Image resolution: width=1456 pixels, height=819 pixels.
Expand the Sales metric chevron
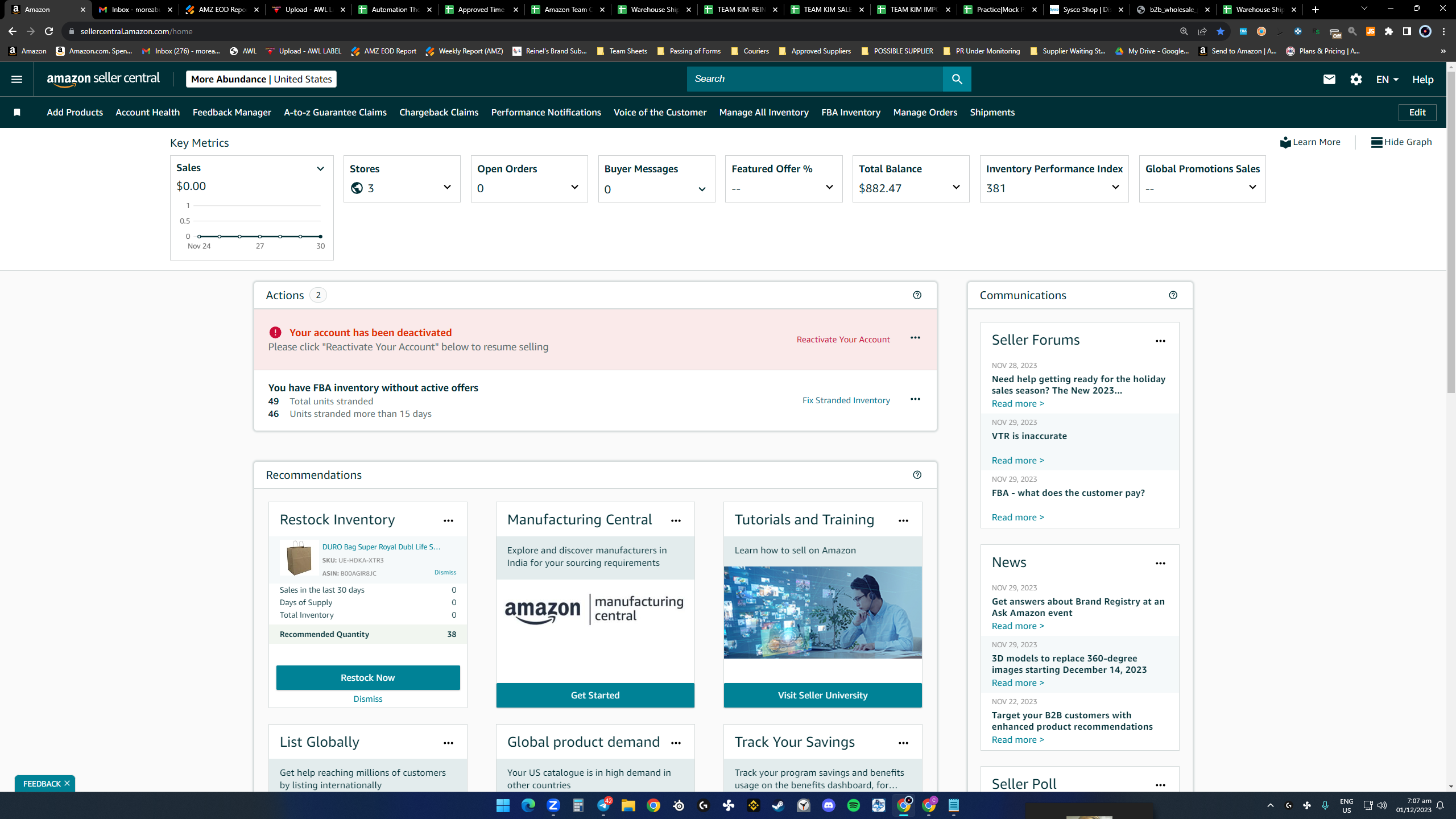[x=320, y=169]
